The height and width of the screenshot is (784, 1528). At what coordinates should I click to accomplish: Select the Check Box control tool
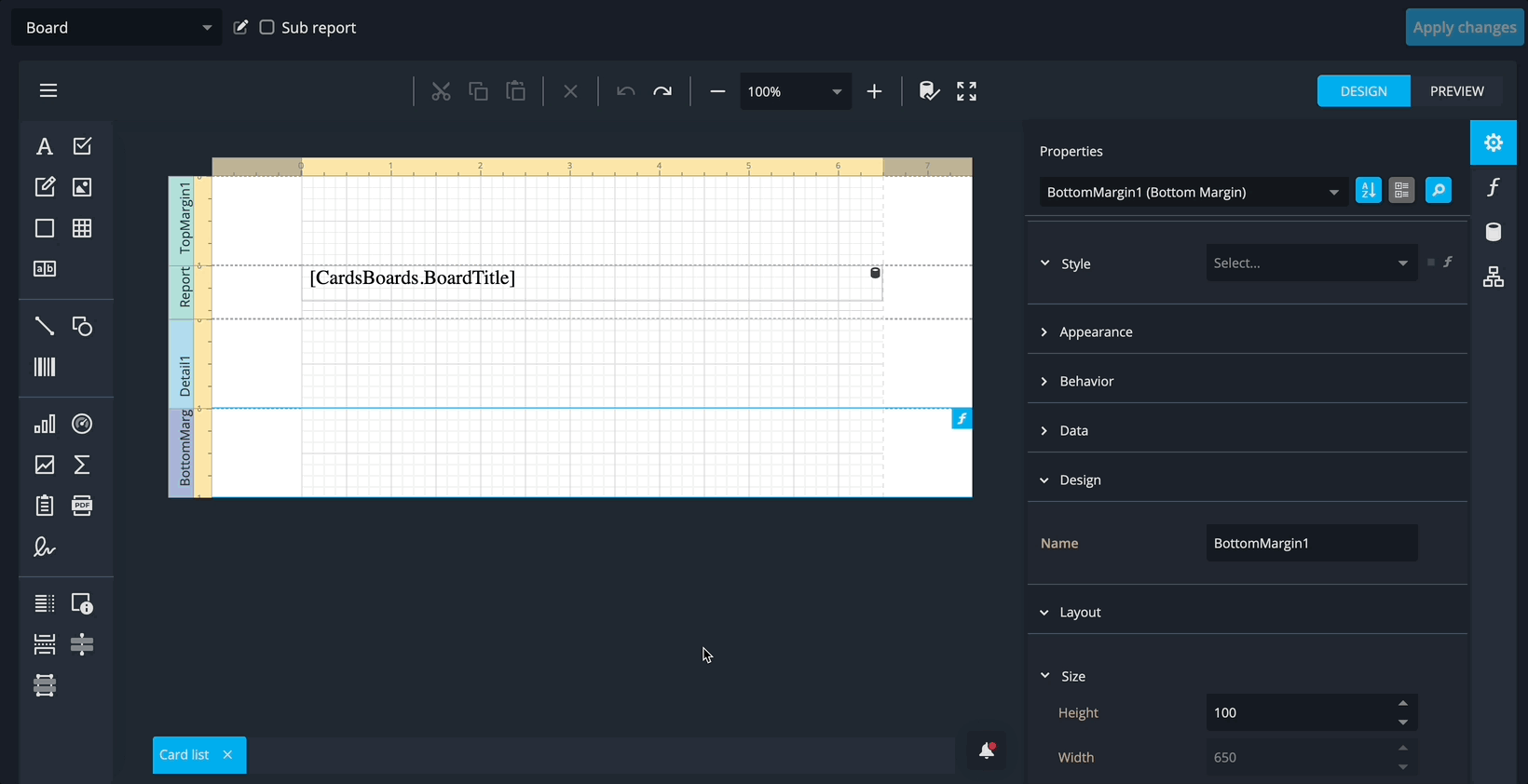tap(82, 146)
